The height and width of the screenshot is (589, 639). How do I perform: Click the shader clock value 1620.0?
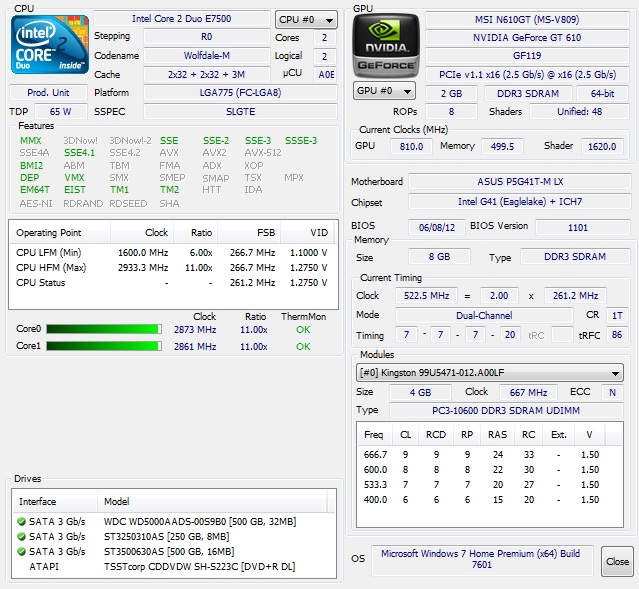[x=602, y=146]
